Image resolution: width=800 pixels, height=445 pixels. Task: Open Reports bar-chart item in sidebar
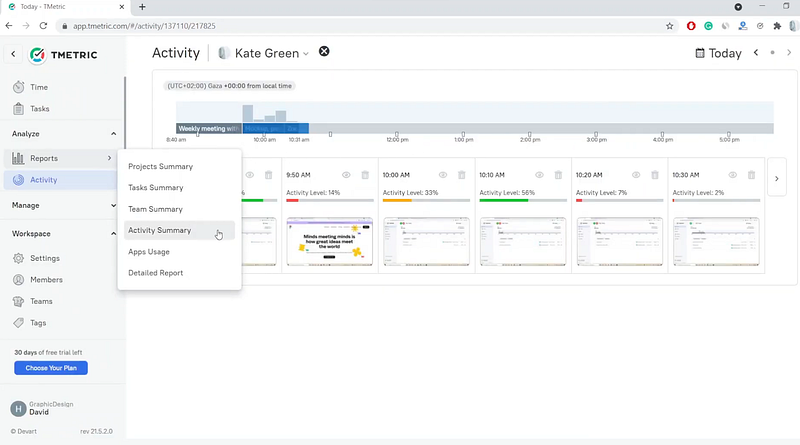coord(61,158)
